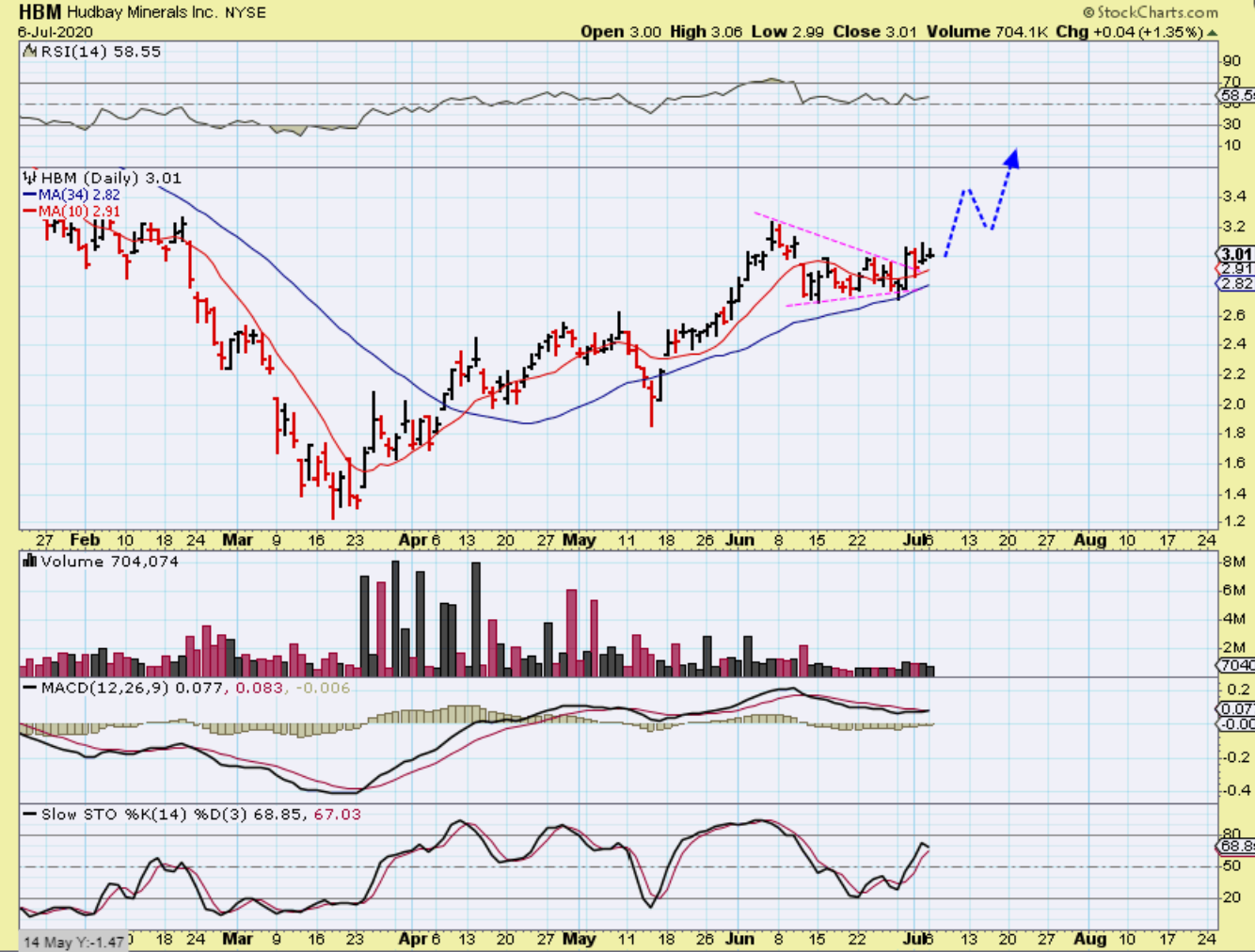Viewport: 1255px width, 952px height.
Task: Click the blue MA(34) legend swatch
Action: pyautogui.click(x=30, y=195)
